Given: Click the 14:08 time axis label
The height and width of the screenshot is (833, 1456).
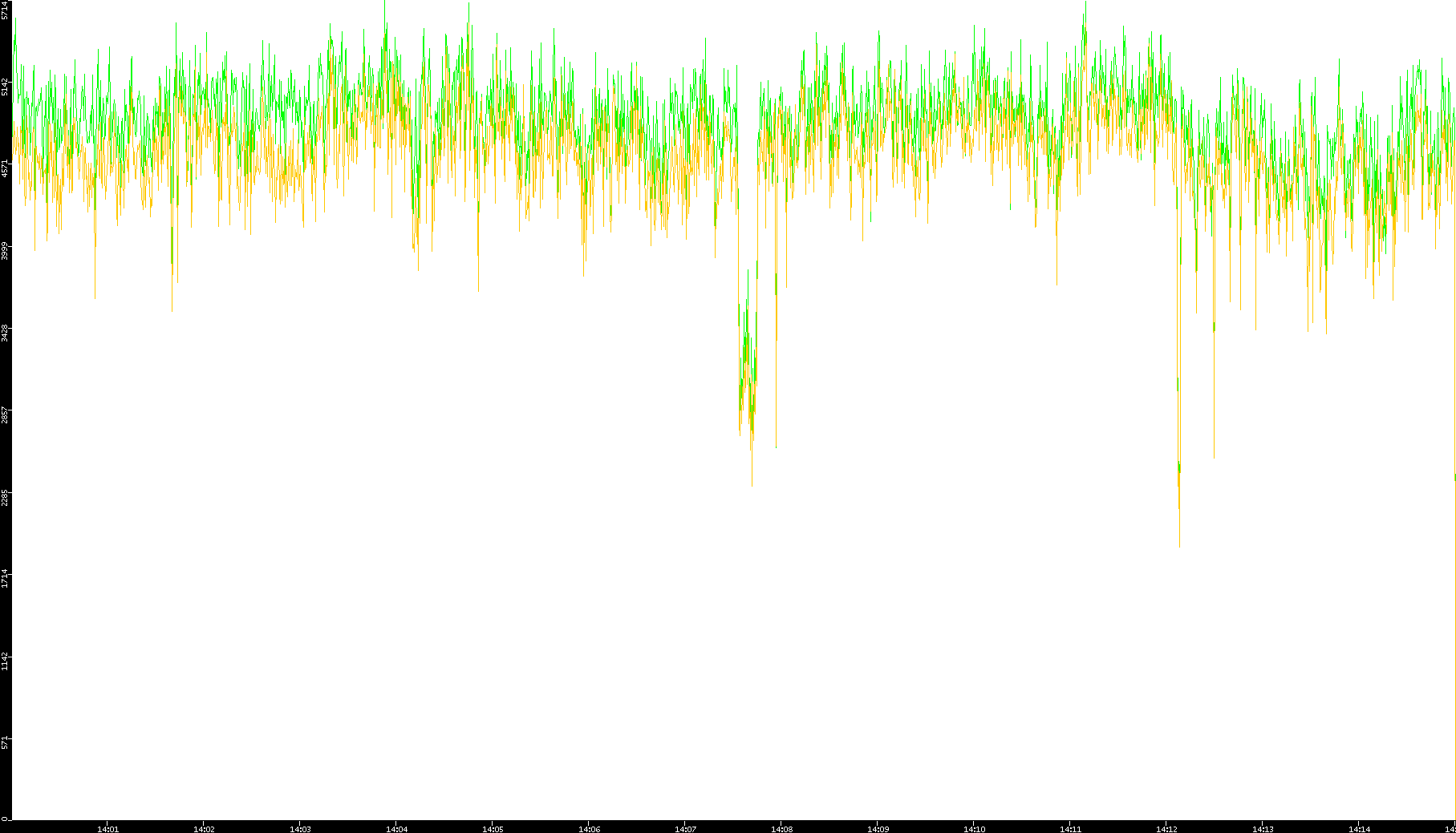Looking at the screenshot, I should (x=781, y=829).
